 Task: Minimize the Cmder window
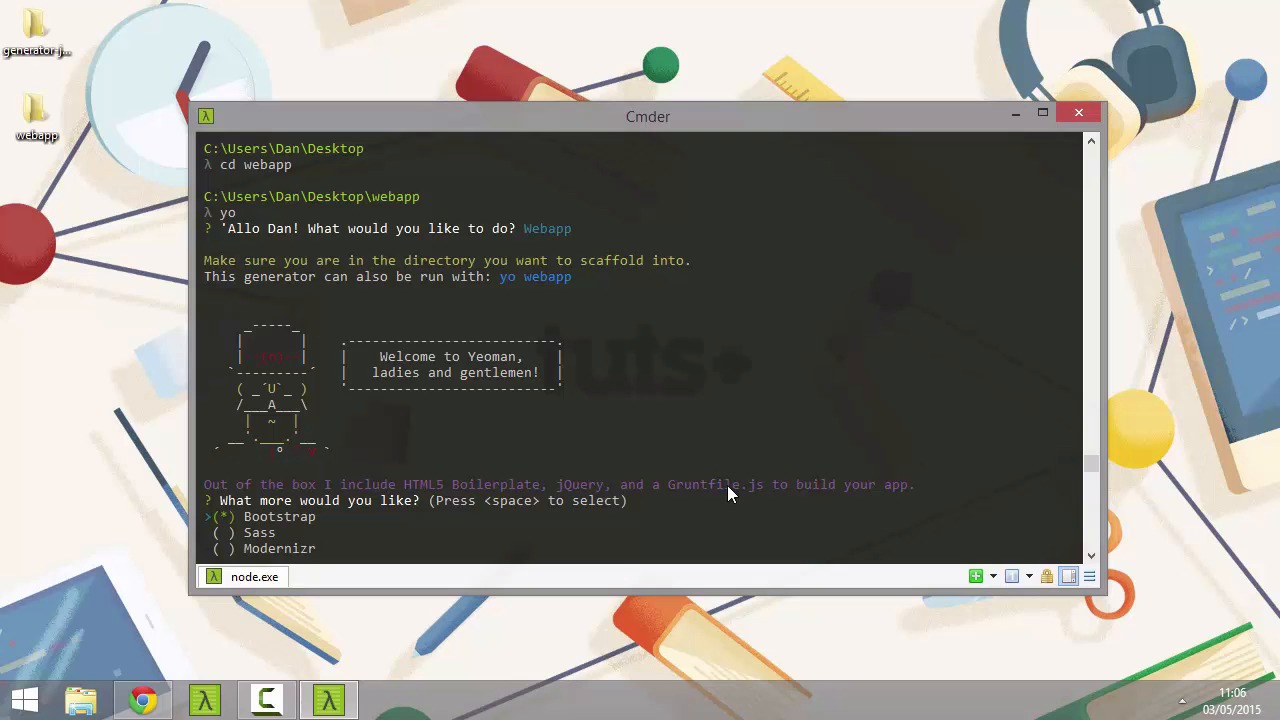pos(1016,113)
